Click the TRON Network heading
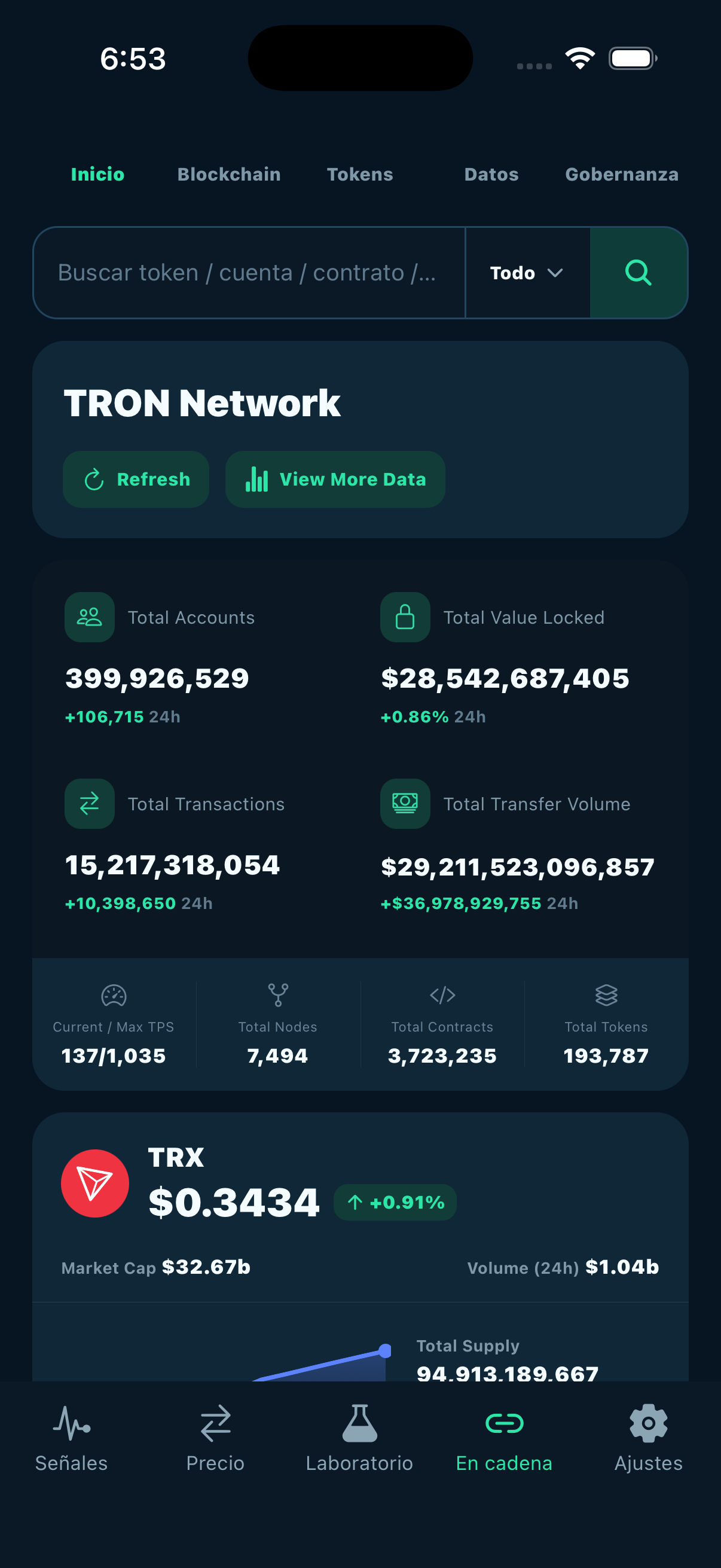This screenshot has width=721, height=1568. pos(202,403)
